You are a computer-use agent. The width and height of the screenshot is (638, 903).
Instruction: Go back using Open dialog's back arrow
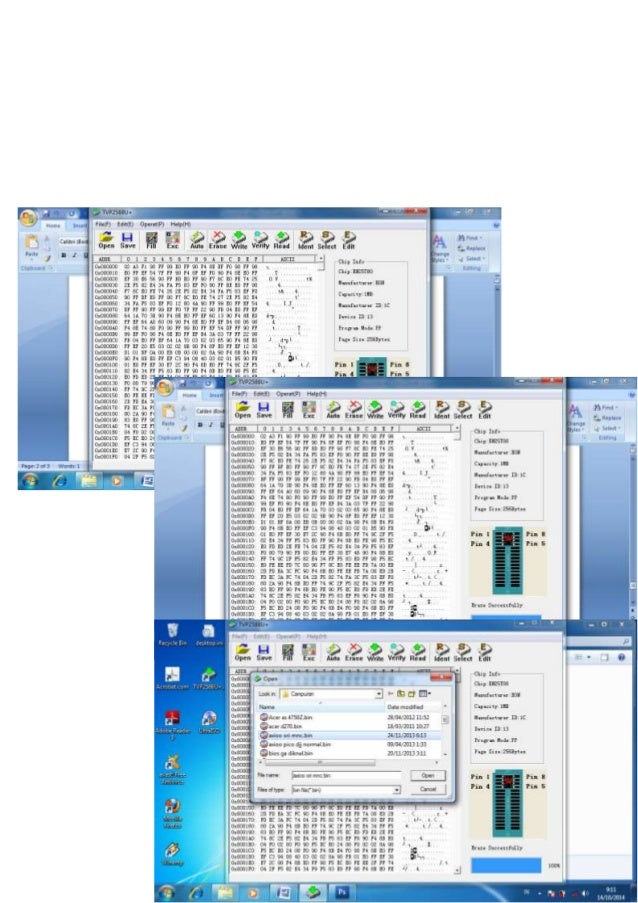[x=390, y=694]
